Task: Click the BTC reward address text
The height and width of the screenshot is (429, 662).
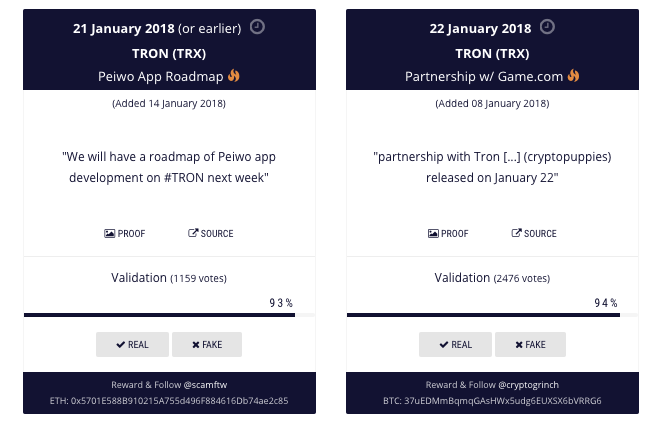Action: click(492, 401)
